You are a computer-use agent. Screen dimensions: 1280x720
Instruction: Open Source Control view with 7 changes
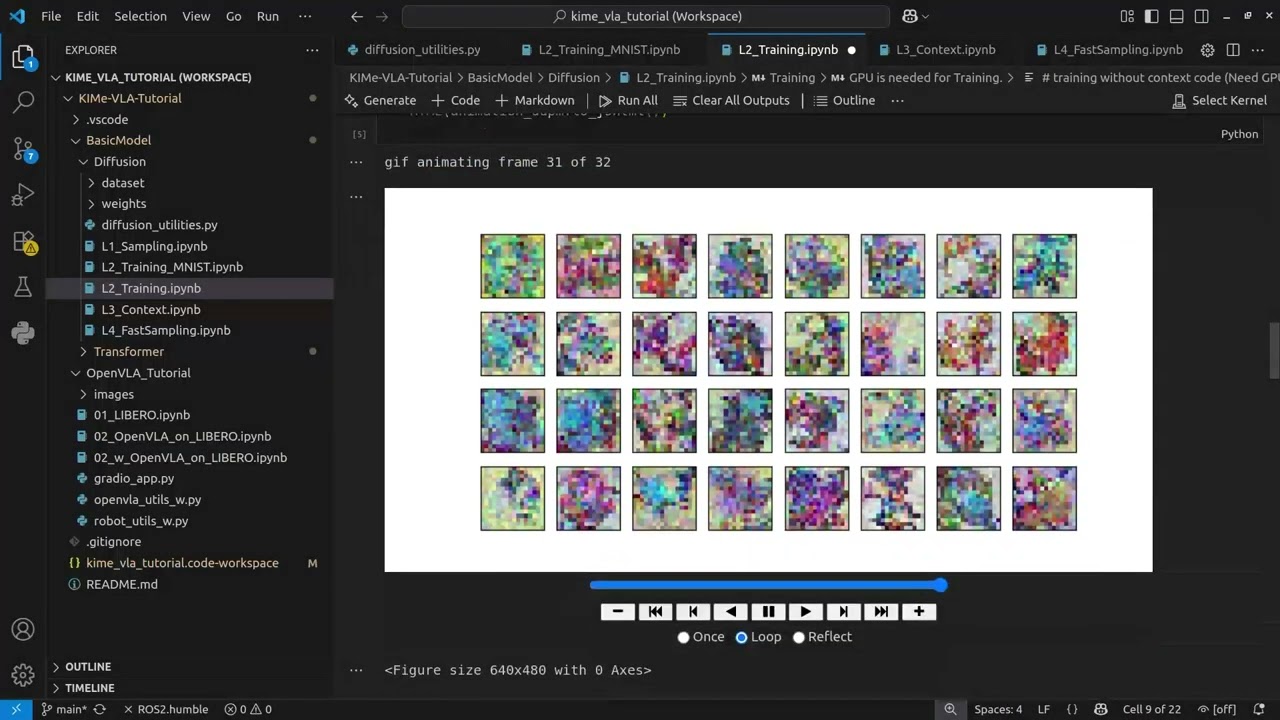[x=23, y=149]
